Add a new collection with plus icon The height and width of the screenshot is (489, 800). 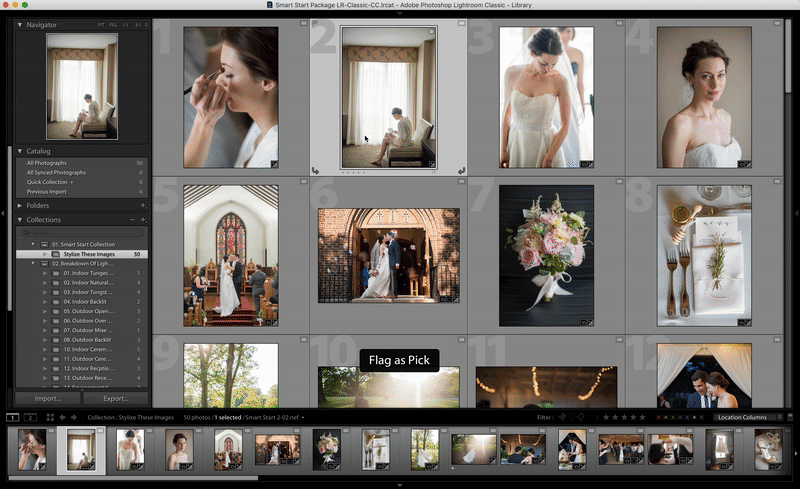pyautogui.click(x=143, y=220)
